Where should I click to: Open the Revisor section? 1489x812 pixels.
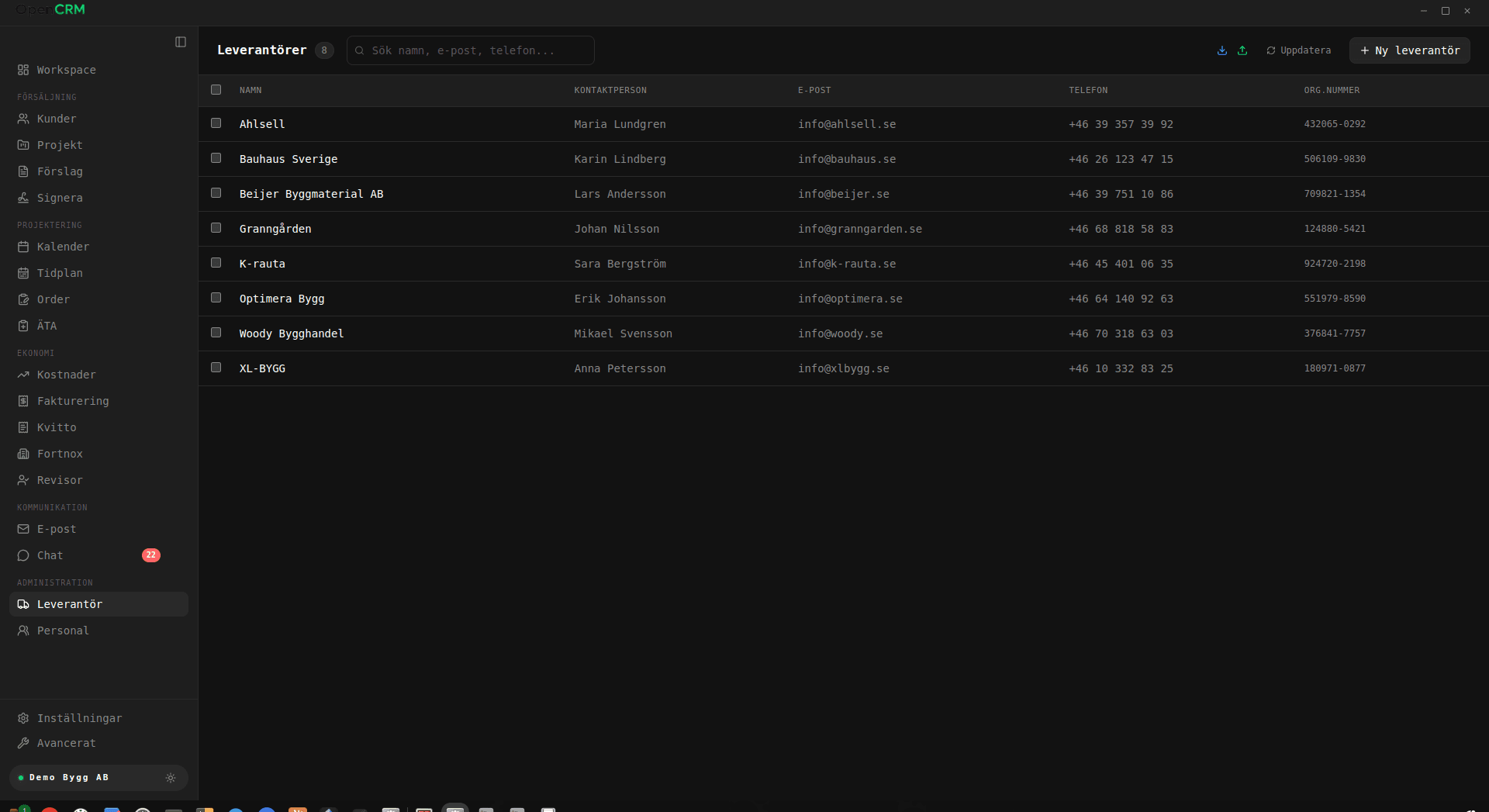98,480
